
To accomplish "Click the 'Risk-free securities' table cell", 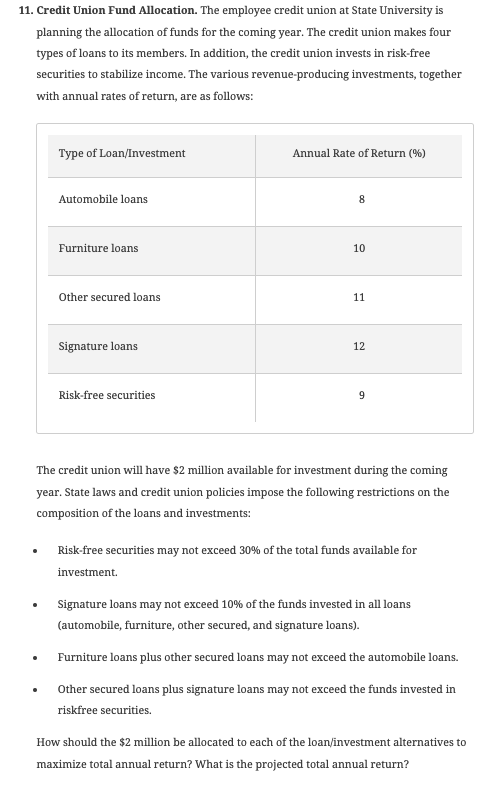I will [x=151, y=398].
